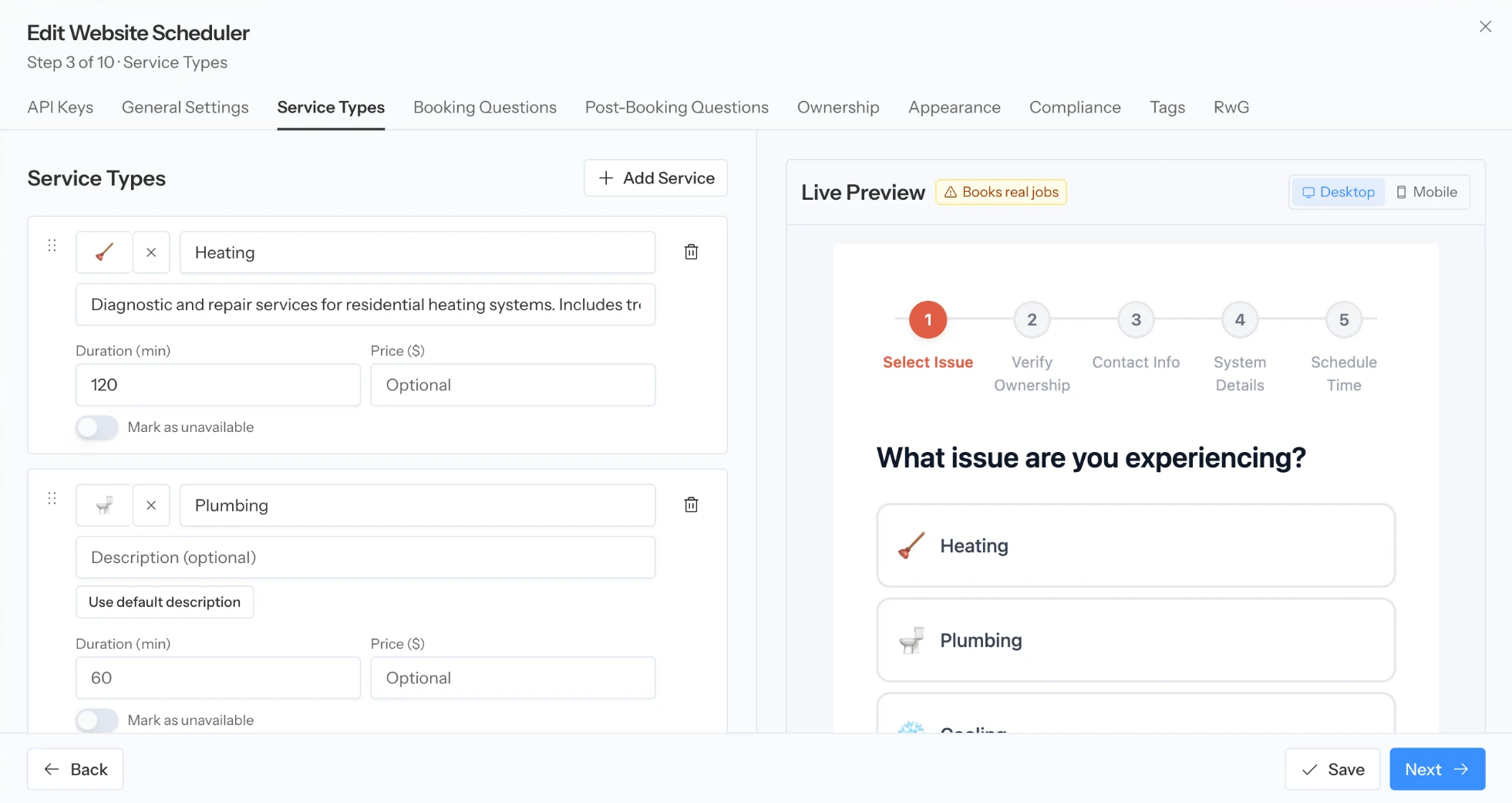The width and height of the screenshot is (1512, 803).
Task: Click the Plumbing service emoji icon picker
Action: coord(104,505)
